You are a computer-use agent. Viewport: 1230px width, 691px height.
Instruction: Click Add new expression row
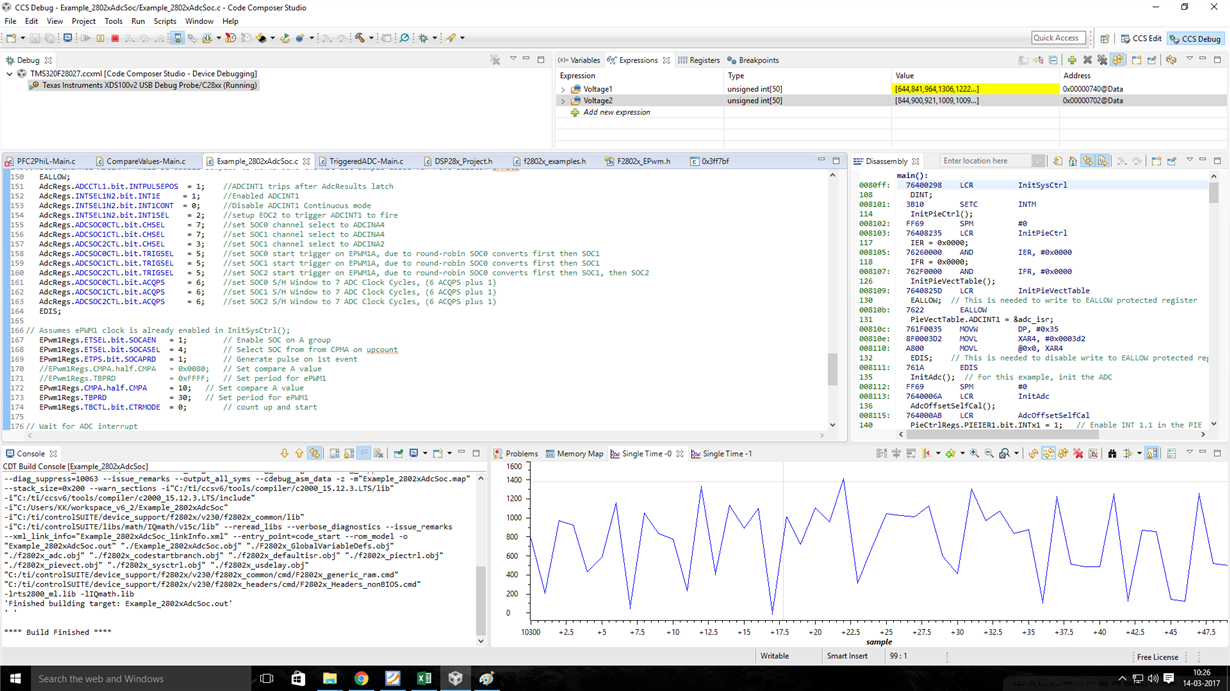pos(616,113)
